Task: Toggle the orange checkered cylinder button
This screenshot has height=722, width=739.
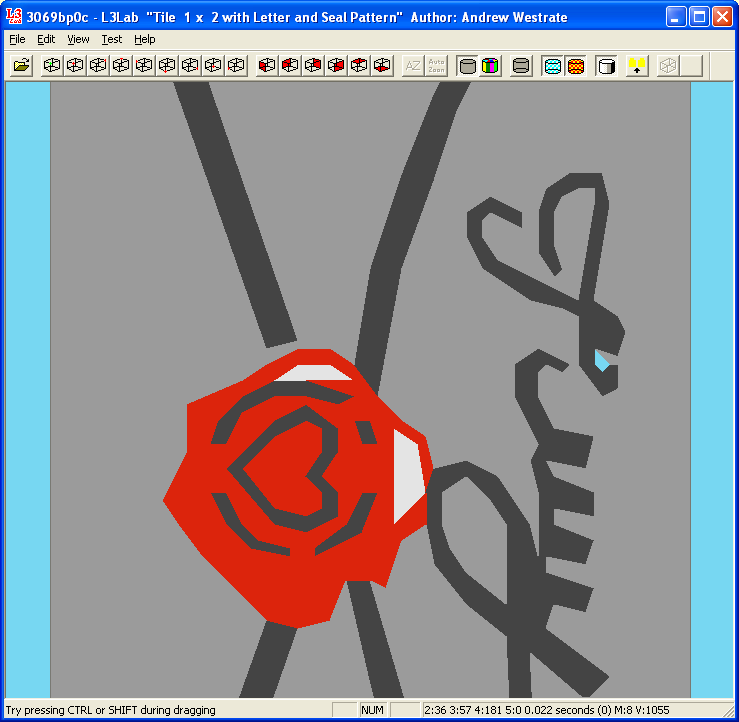Action: point(575,66)
